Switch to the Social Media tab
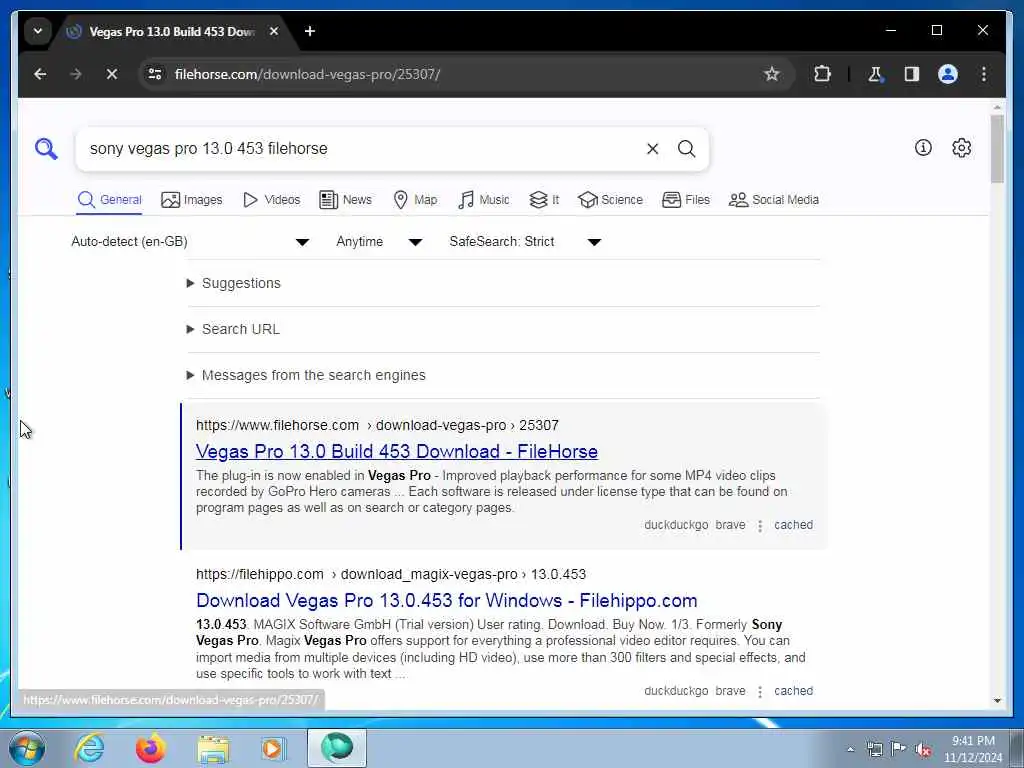Viewport: 1024px width, 768px height. 774,200
